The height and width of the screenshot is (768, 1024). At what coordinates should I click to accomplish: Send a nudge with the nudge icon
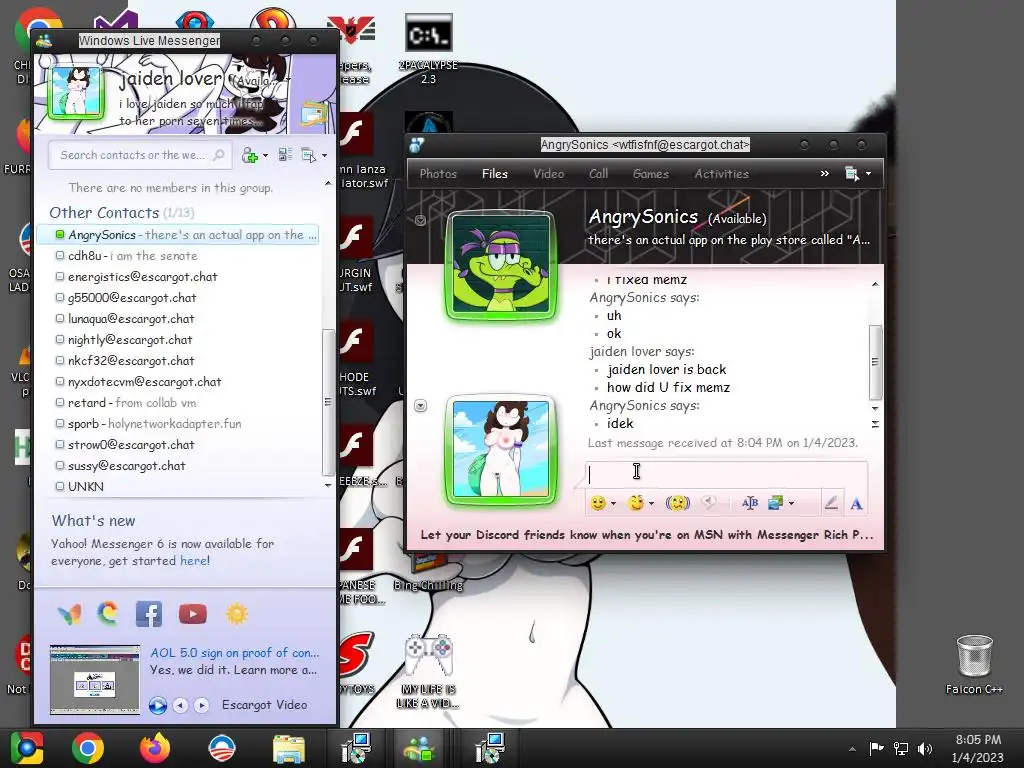(x=677, y=503)
